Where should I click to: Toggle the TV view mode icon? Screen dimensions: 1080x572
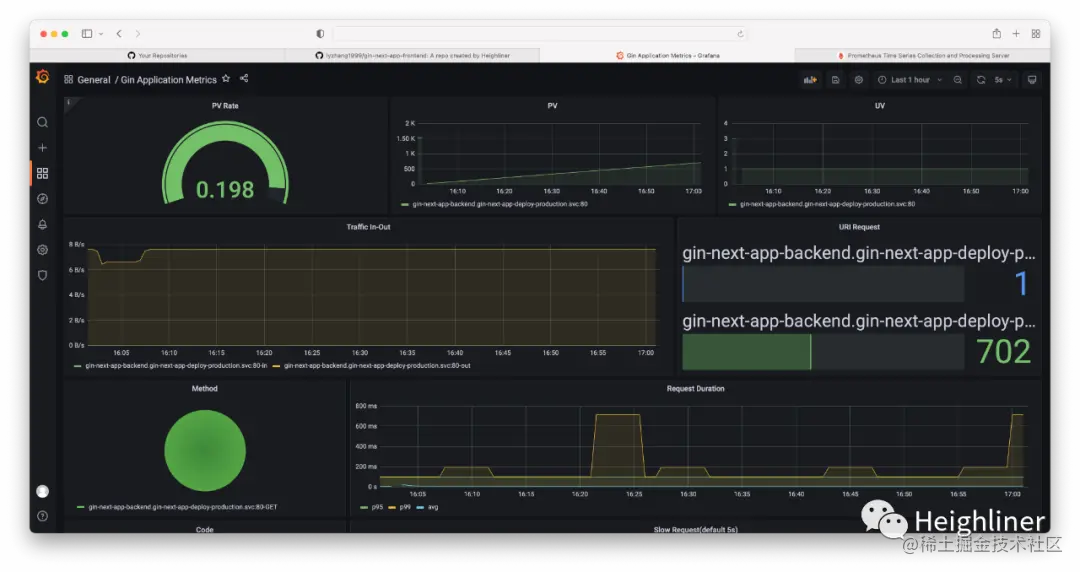point(1032,80)
